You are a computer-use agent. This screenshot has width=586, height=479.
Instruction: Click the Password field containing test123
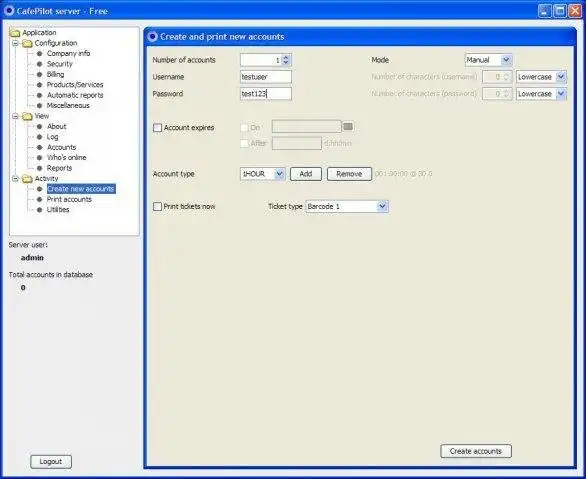[x=266, y=94]
